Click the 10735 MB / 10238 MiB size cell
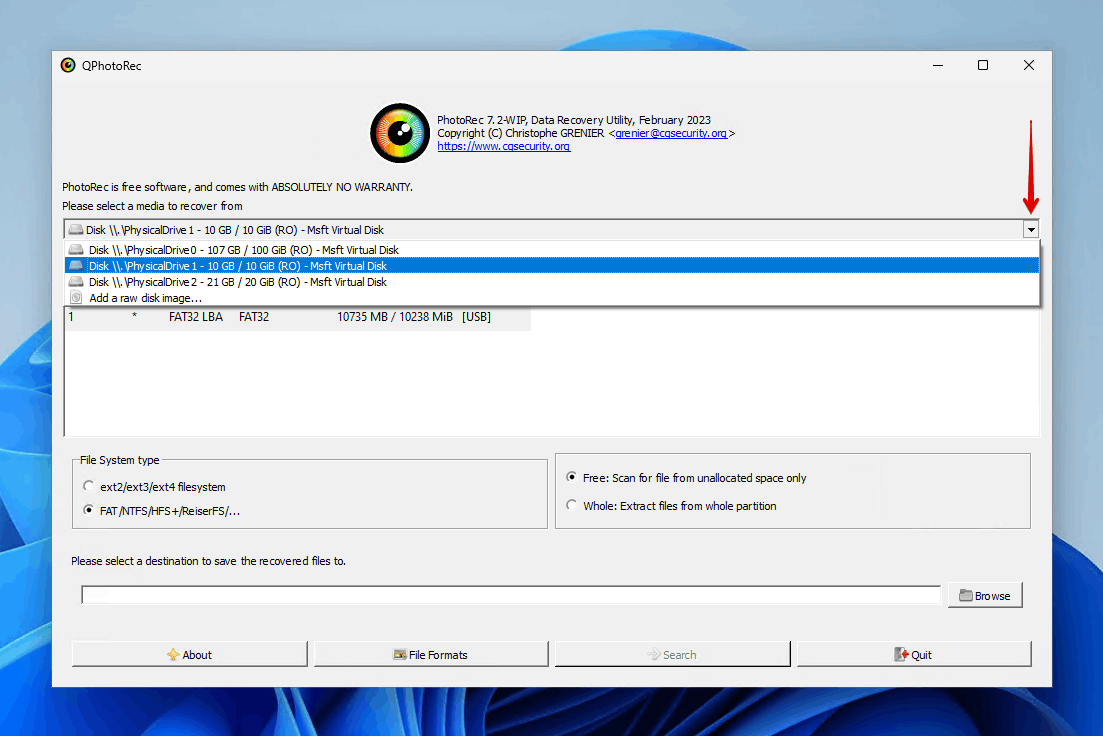This screenshot has height=736, width=1103. [x=395, y=317]
